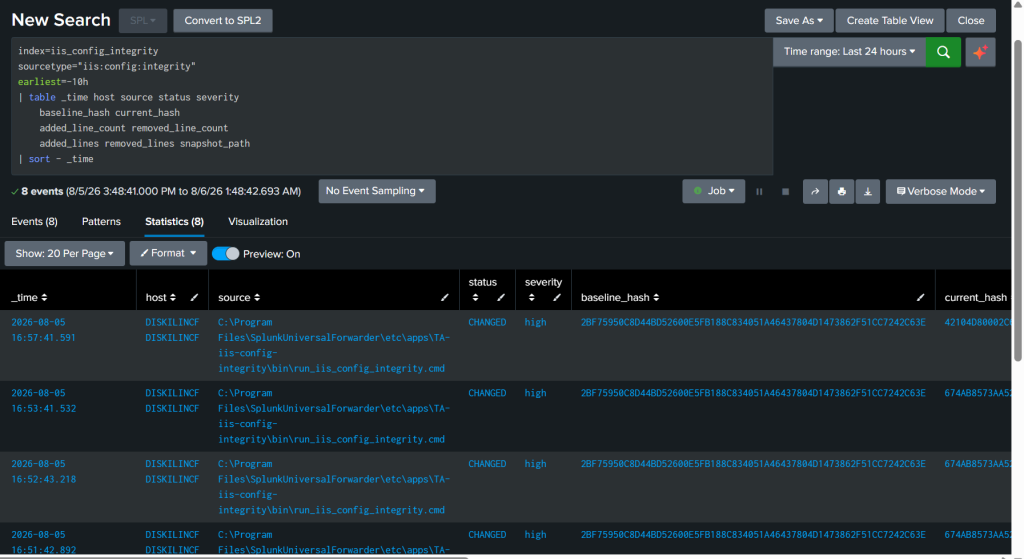Edit the status column pencil icon
The height and width of the screenshot is (559, 1024).
point(501,297)
